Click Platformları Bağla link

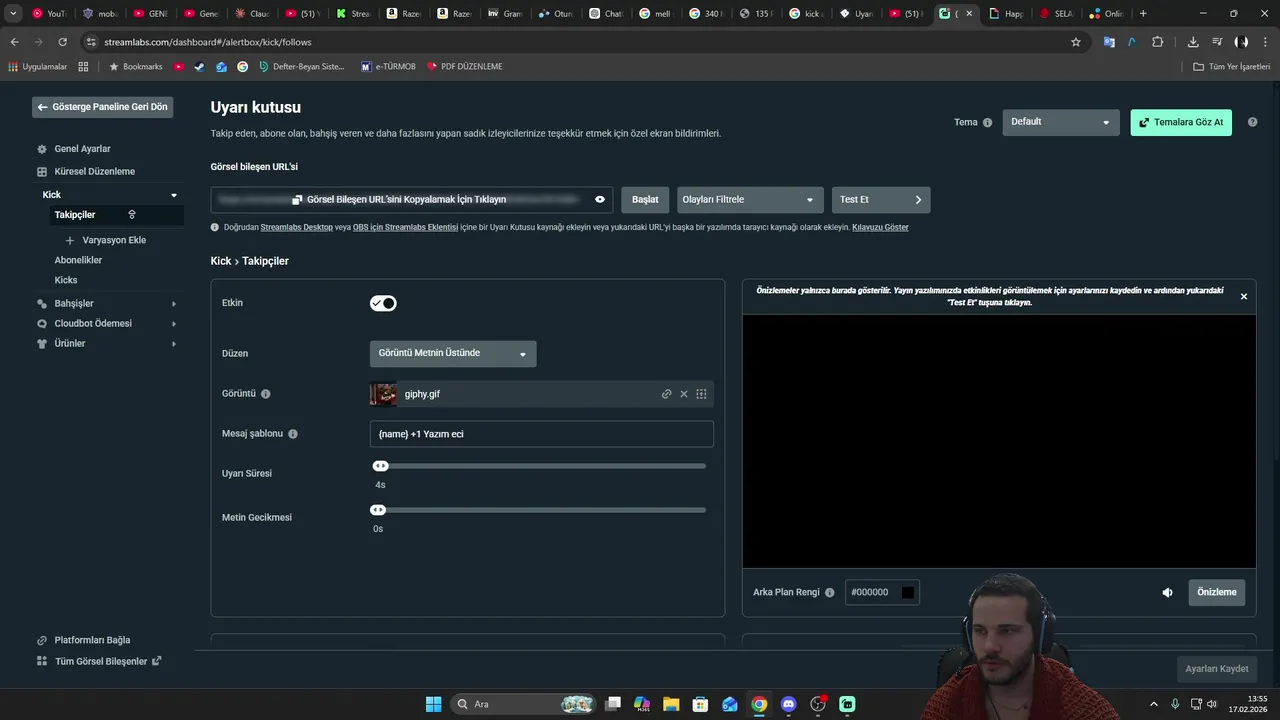point(92,640)
